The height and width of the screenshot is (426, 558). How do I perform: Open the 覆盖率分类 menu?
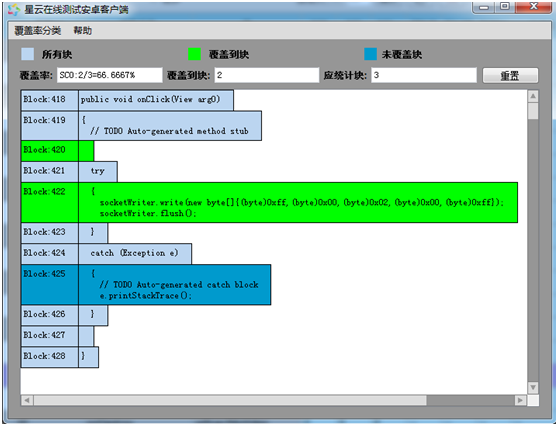pos(37,31)
